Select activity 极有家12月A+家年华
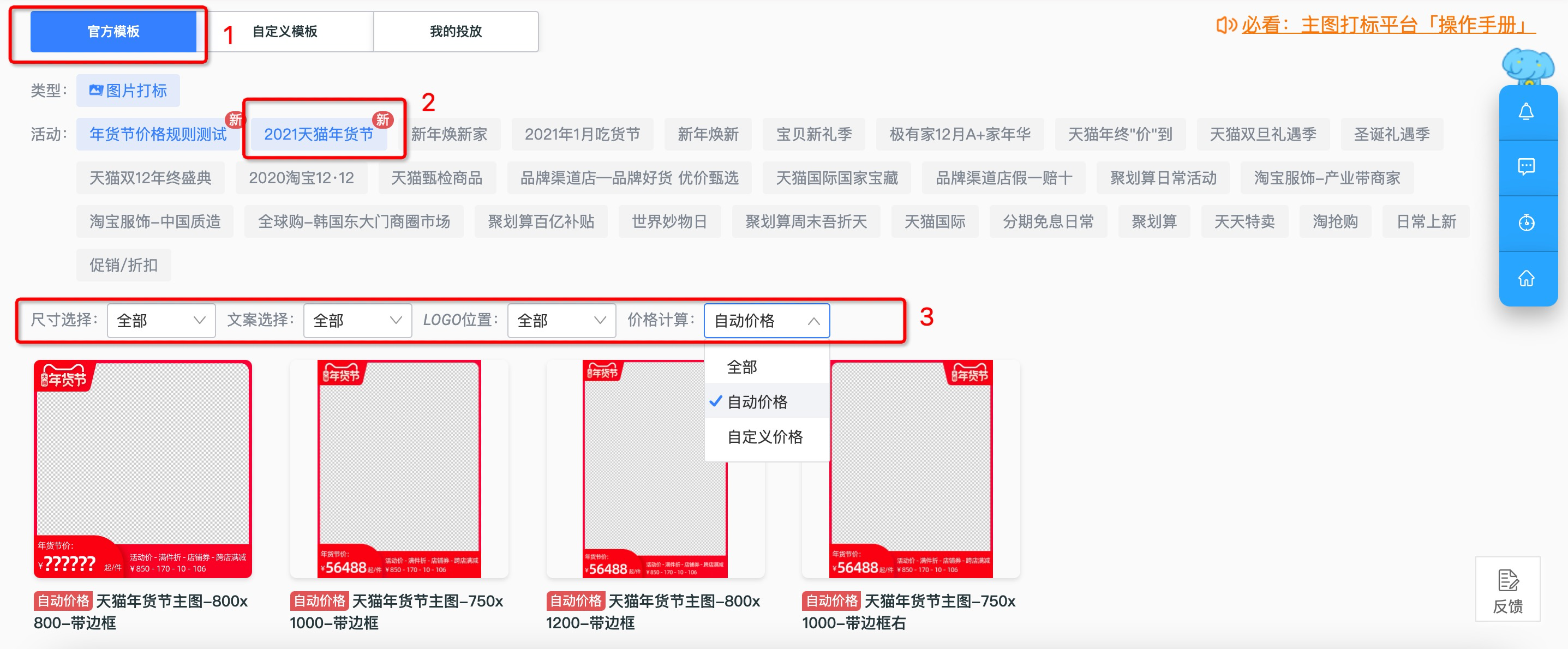The height and width of the screenshot is (649, 1568). [960, 134]
